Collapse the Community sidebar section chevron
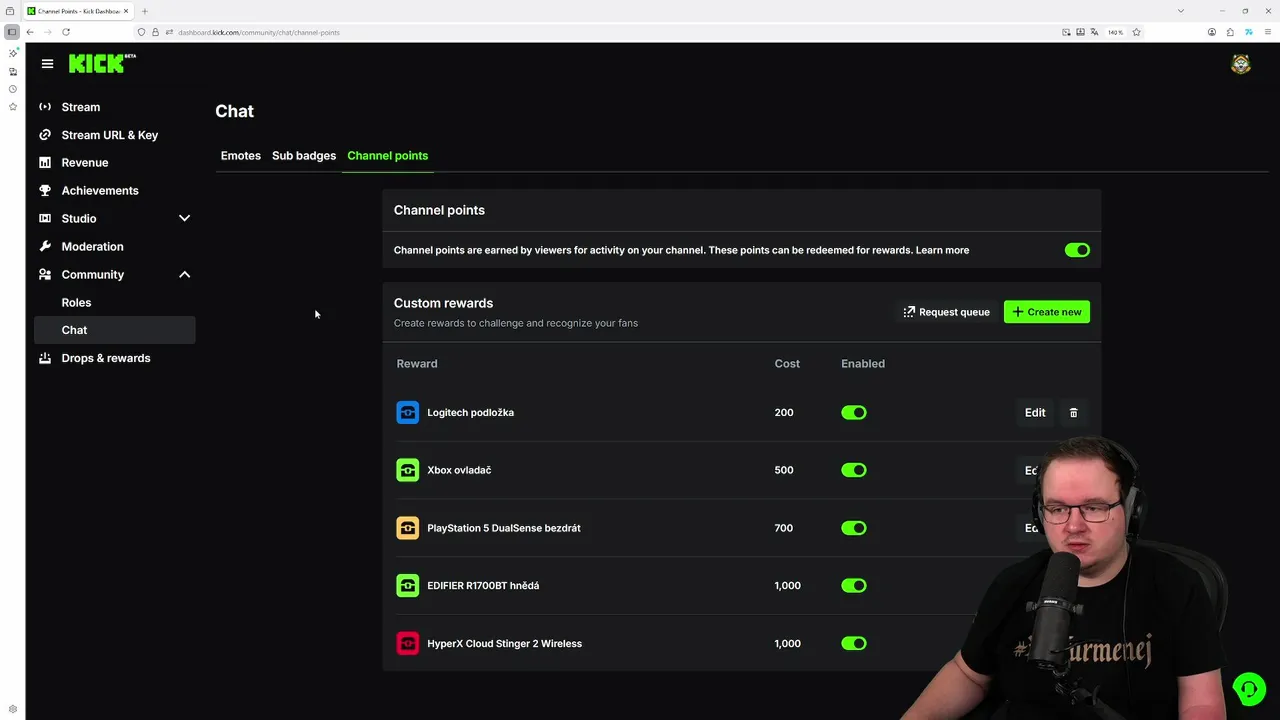 click(x=184, y=274)
